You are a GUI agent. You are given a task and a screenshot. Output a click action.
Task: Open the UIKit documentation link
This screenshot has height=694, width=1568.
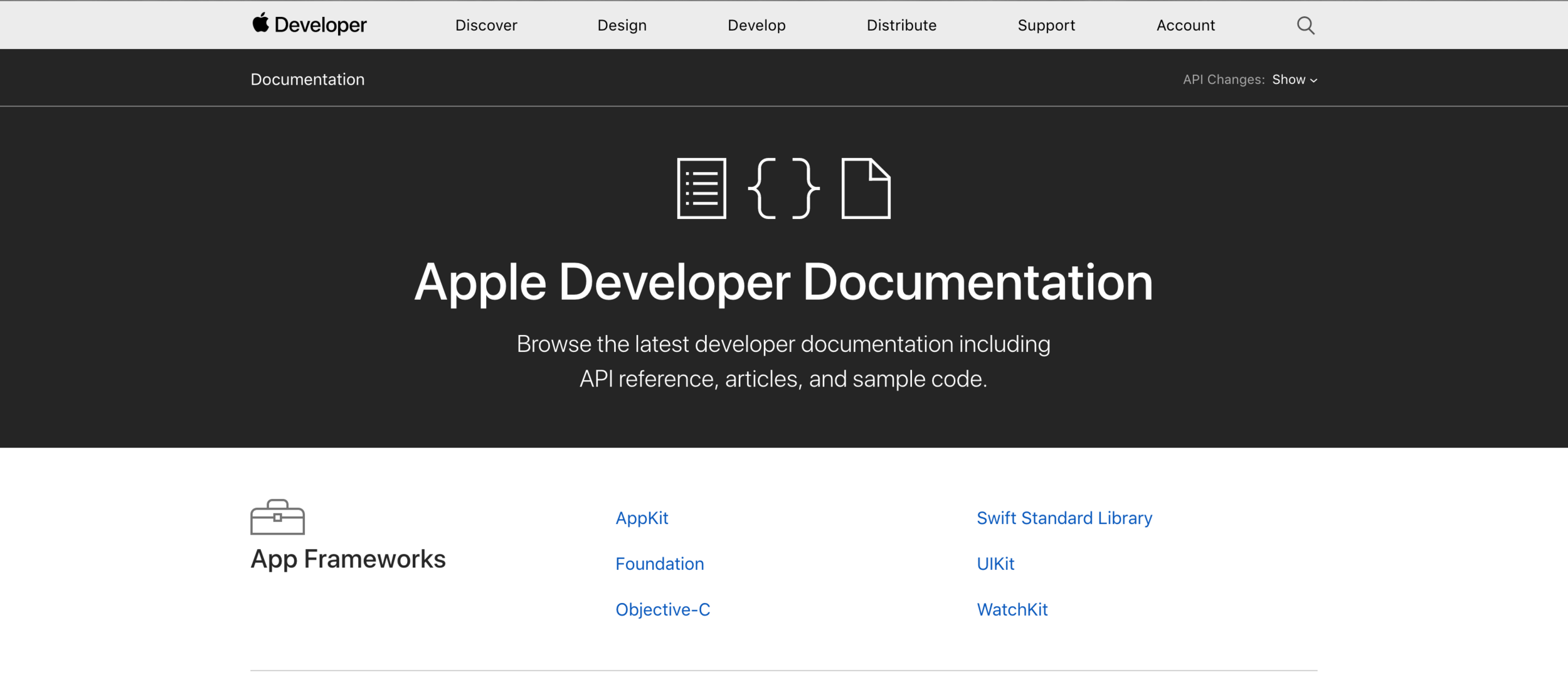(995, 563)
